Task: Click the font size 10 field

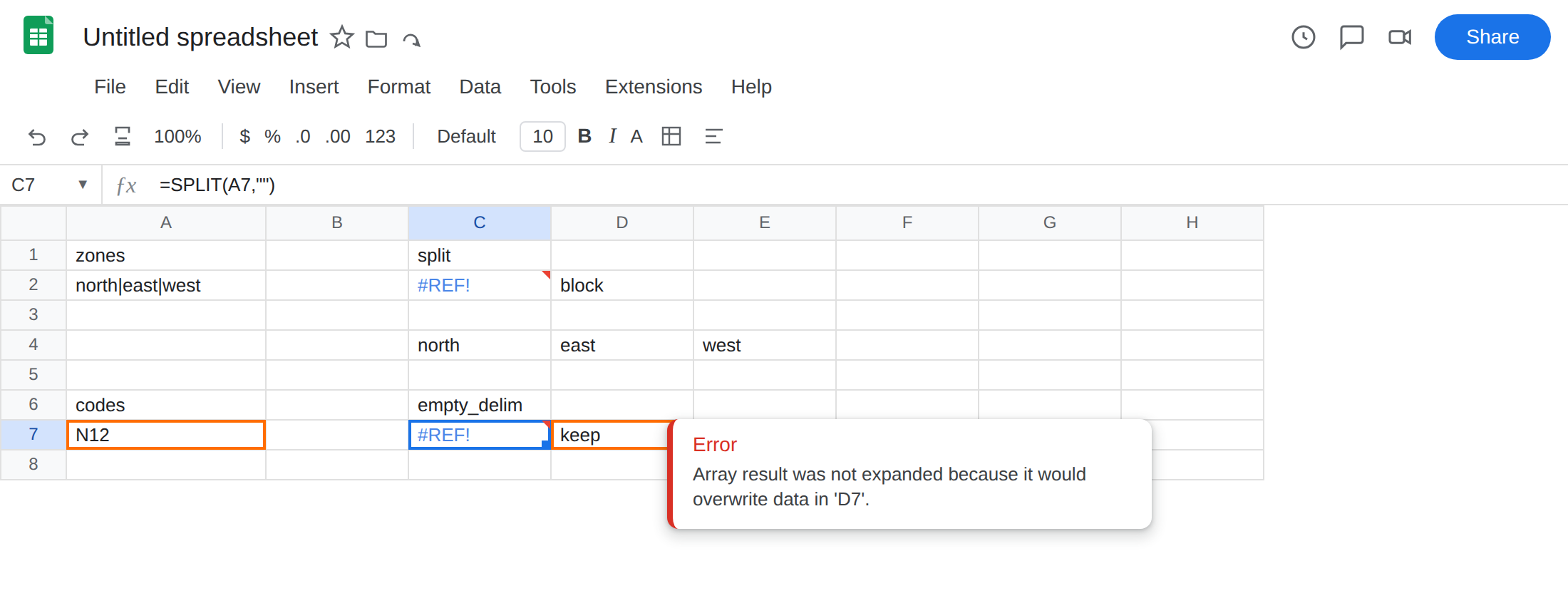Action: click(542, 136)
